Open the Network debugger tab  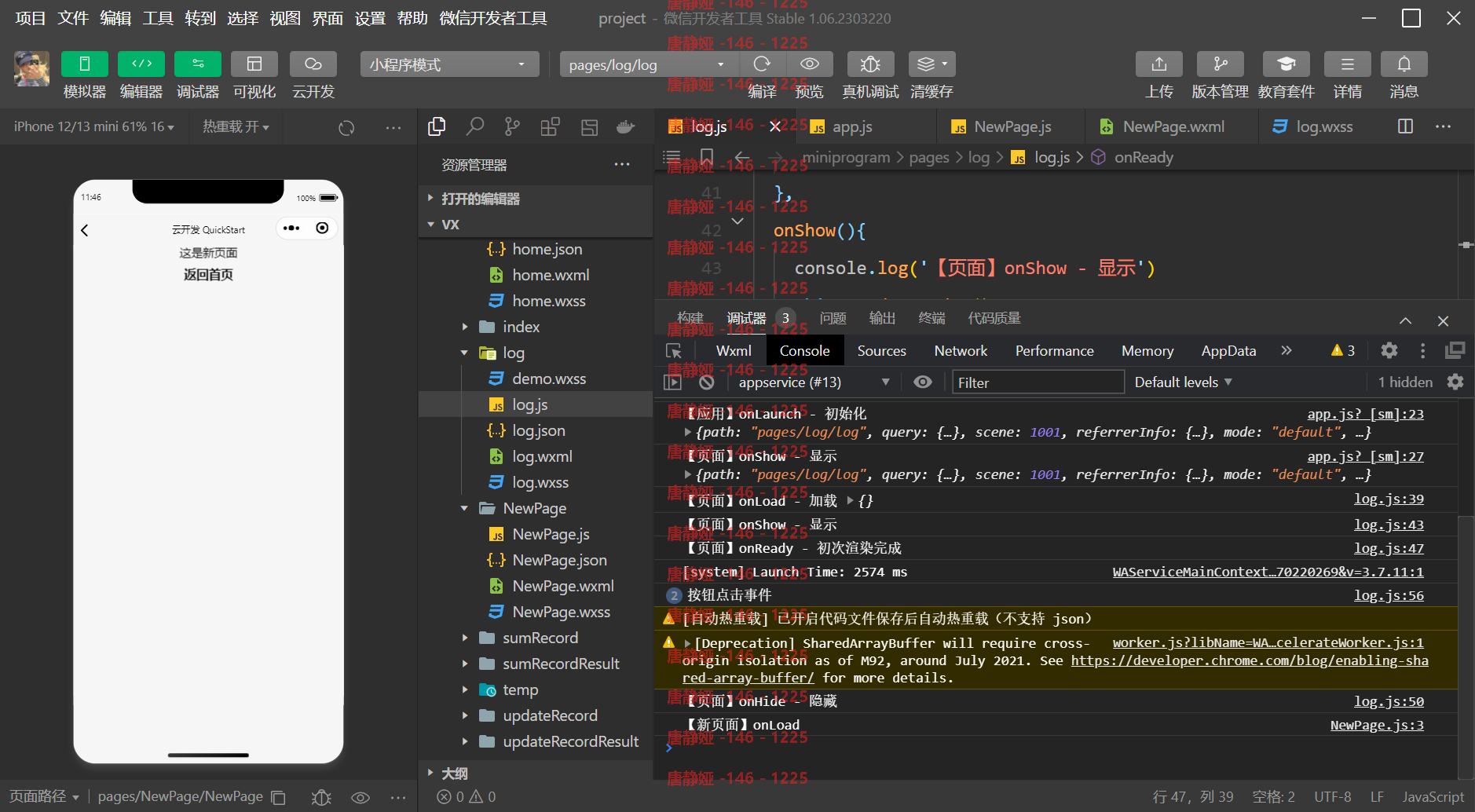(x=961, y=351)
